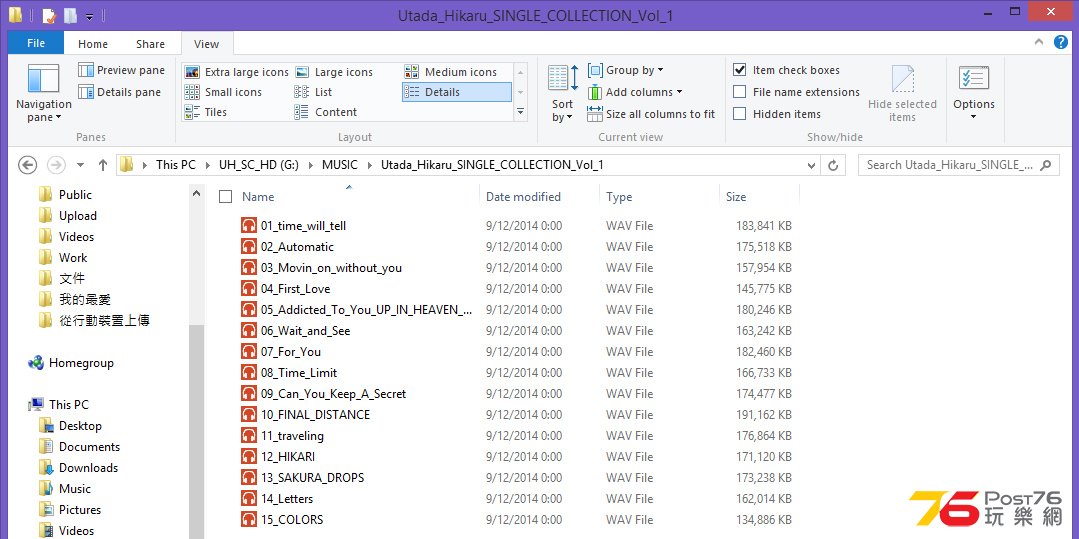
Task: Go up one folder level
Action: click(x=103, y=165)
